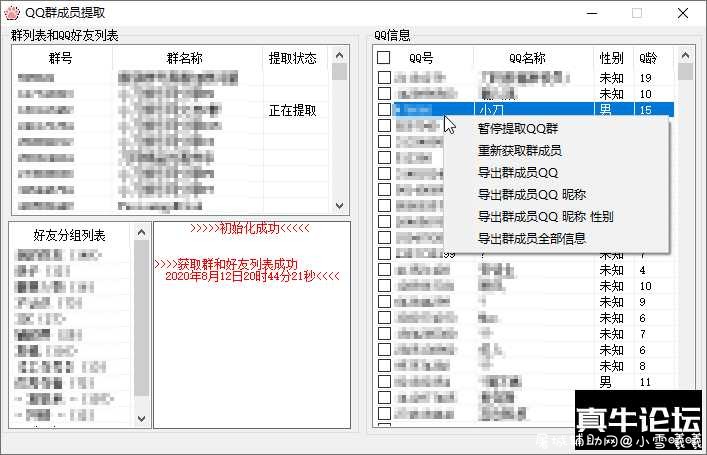This screenshot has width=707, height=455.
Task: Minimize the QQ群成员提取 window
Action: click(x=592, y=13)
